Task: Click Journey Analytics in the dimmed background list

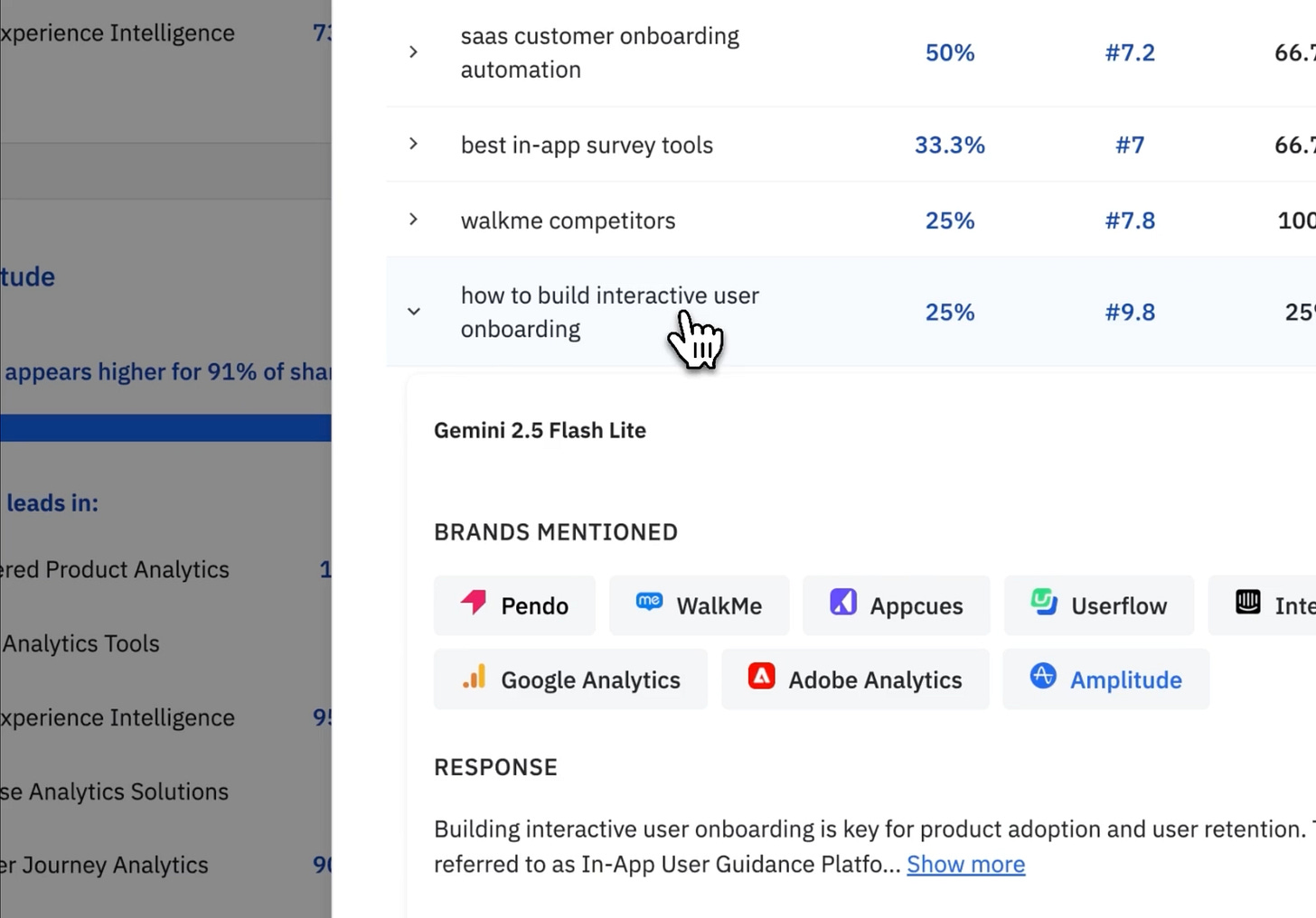Action: pyautogui.click(x=115, y=865)
